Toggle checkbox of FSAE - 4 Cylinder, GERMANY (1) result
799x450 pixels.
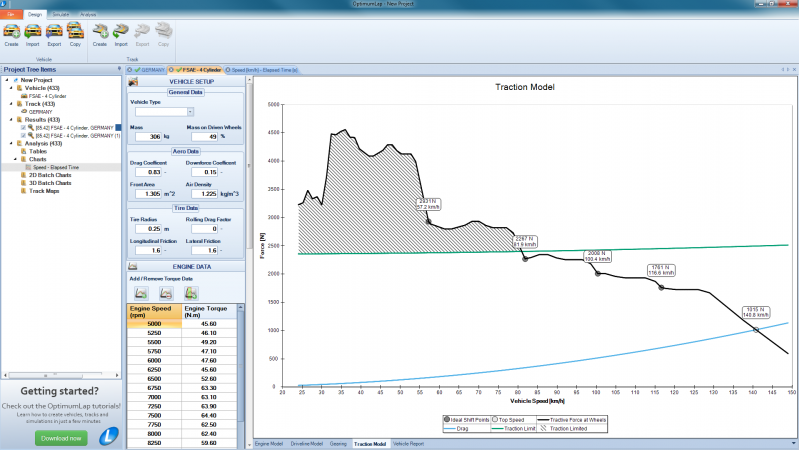tap(23, 136)
